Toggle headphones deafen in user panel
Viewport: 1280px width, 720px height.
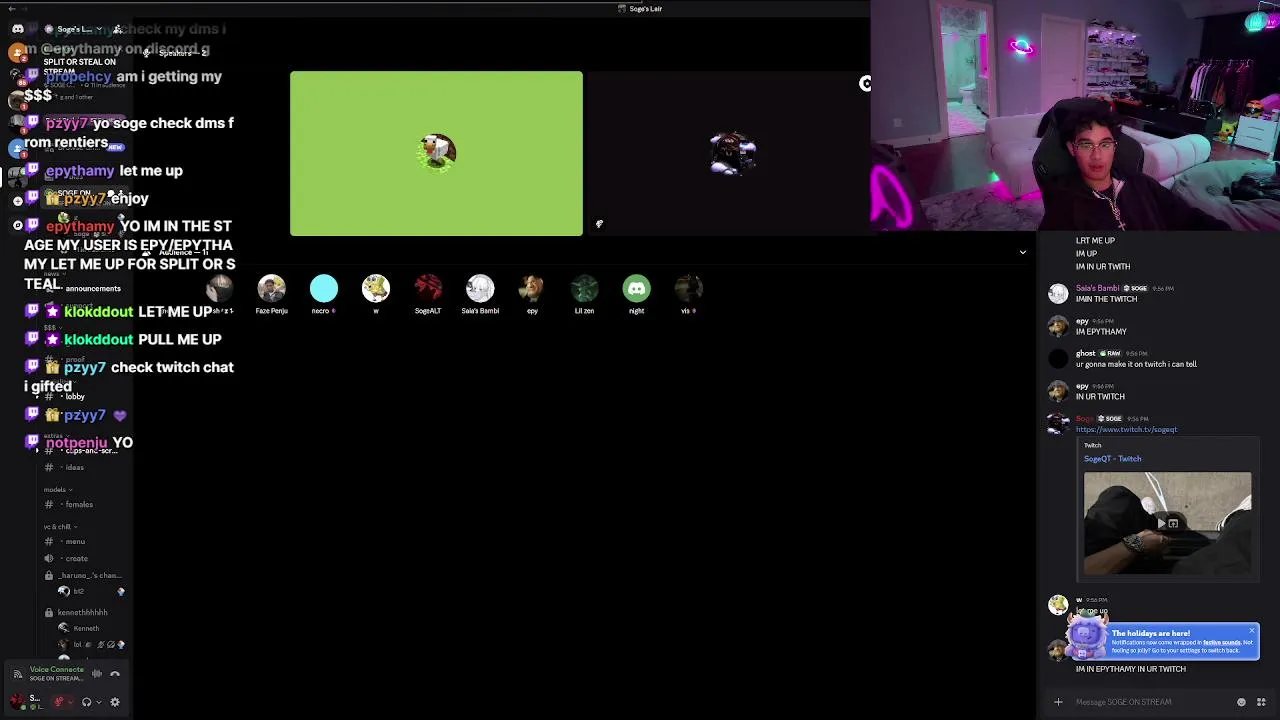pyautogui.click(x=86, y=702)
